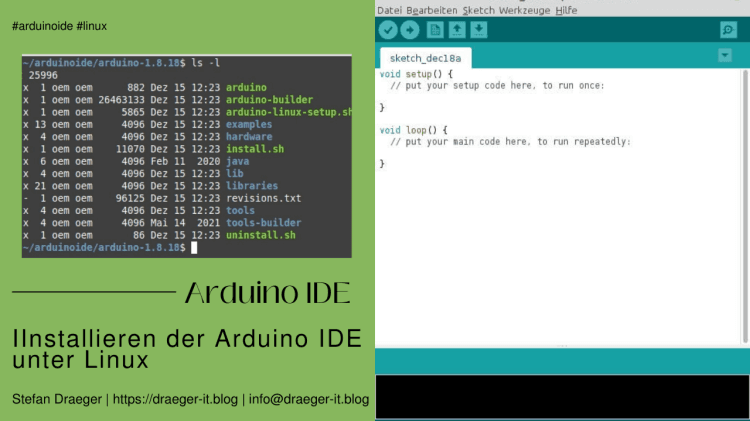Image resolution: width=750 pixels, height=421 pixels.
Task: Click the info@draeger-it.blog email address
Action: point(309,399)
